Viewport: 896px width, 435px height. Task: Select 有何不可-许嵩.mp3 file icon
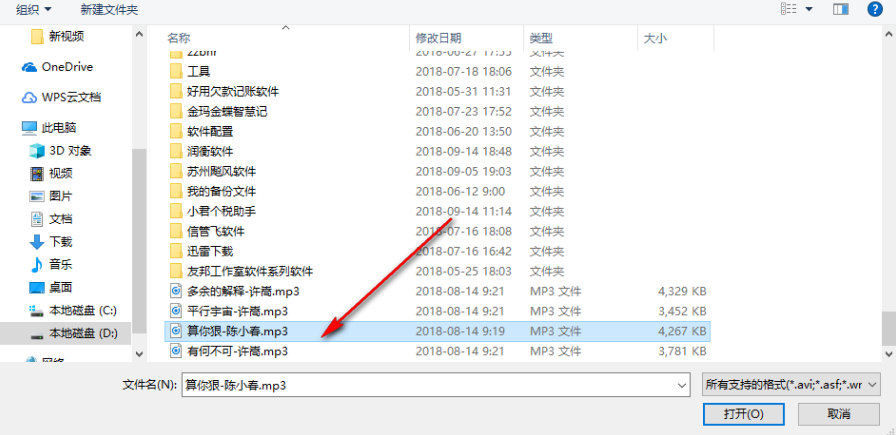176,351
